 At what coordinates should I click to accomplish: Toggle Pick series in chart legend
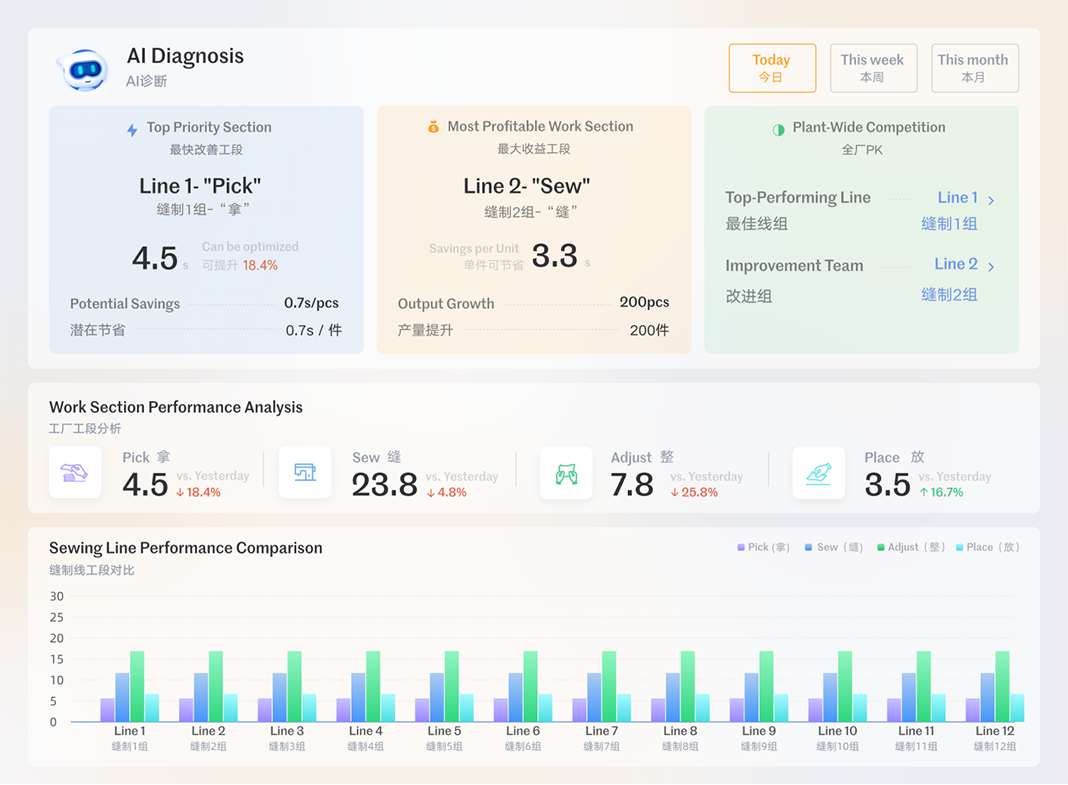coord(764,547)
